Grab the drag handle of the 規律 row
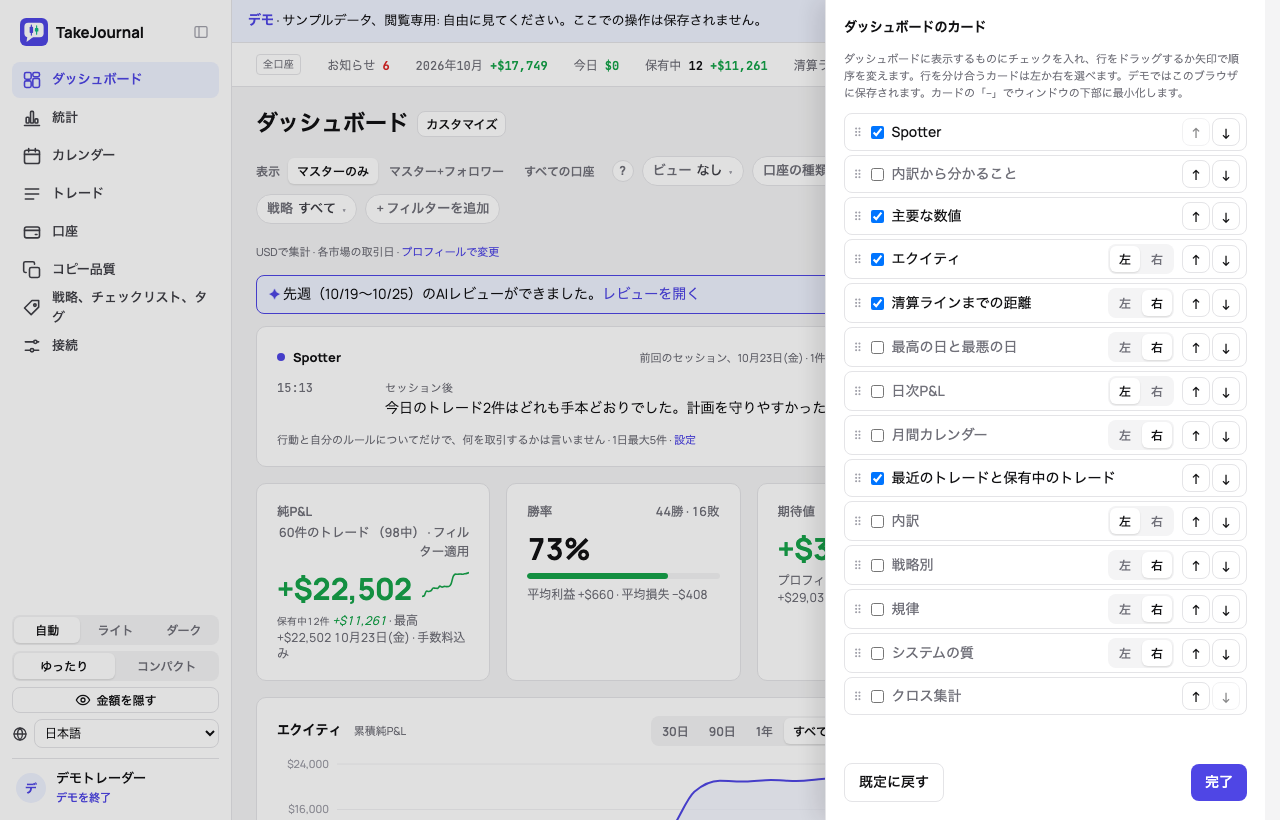This screenshot has width=1280, height=820. tap(857, 609)
